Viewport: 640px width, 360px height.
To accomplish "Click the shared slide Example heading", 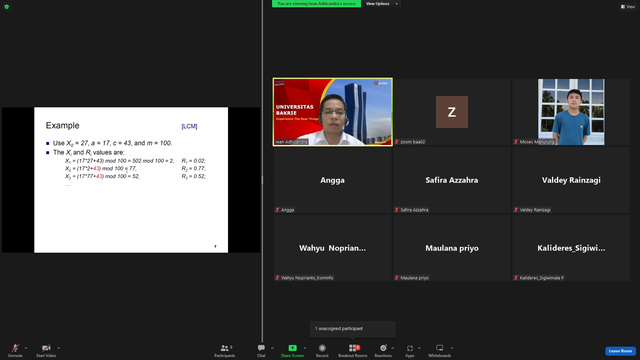I will 62,125.
